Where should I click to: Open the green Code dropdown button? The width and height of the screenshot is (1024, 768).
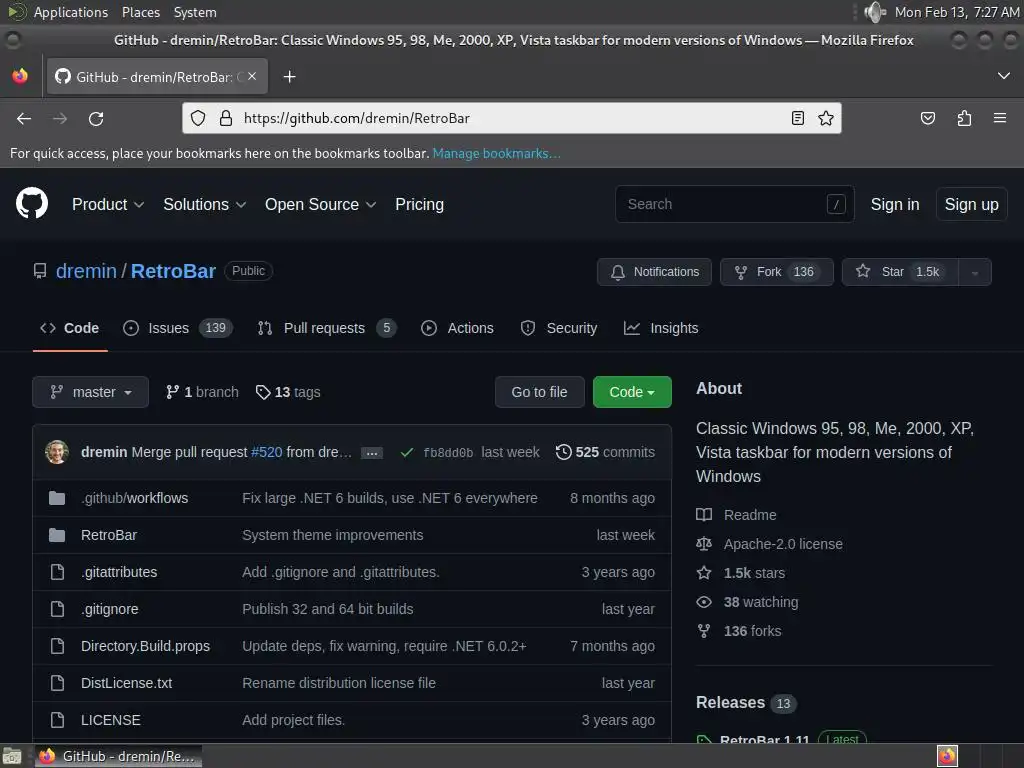[x=632, y=392]
